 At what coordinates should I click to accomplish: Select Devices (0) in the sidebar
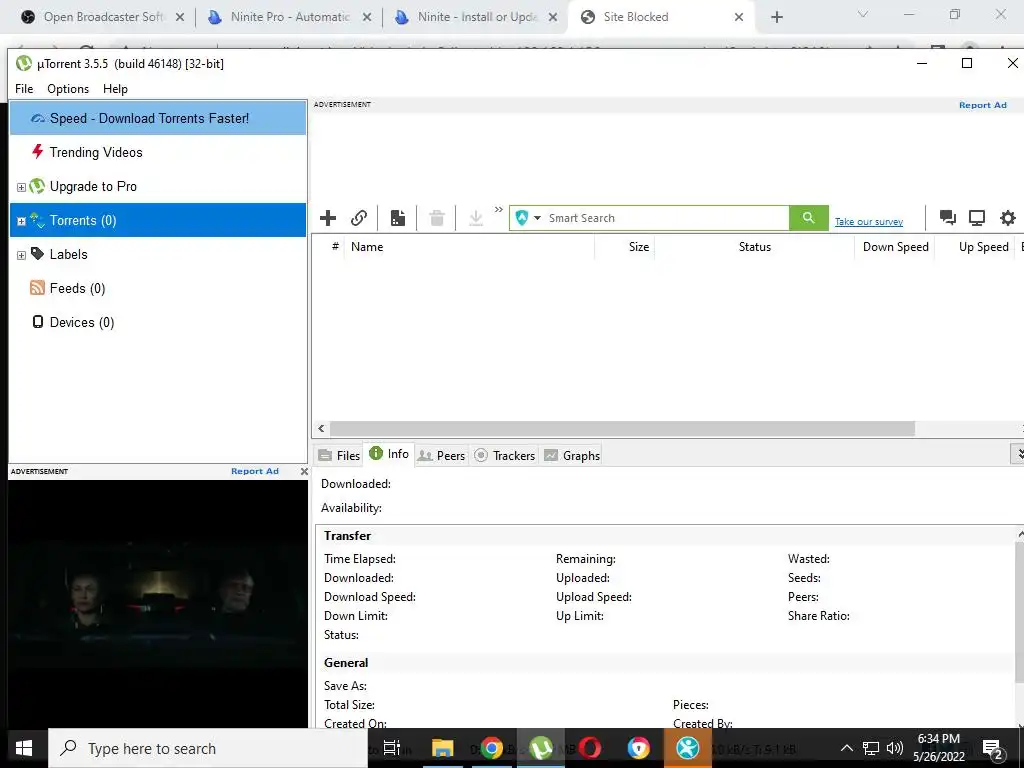(157, 322)
